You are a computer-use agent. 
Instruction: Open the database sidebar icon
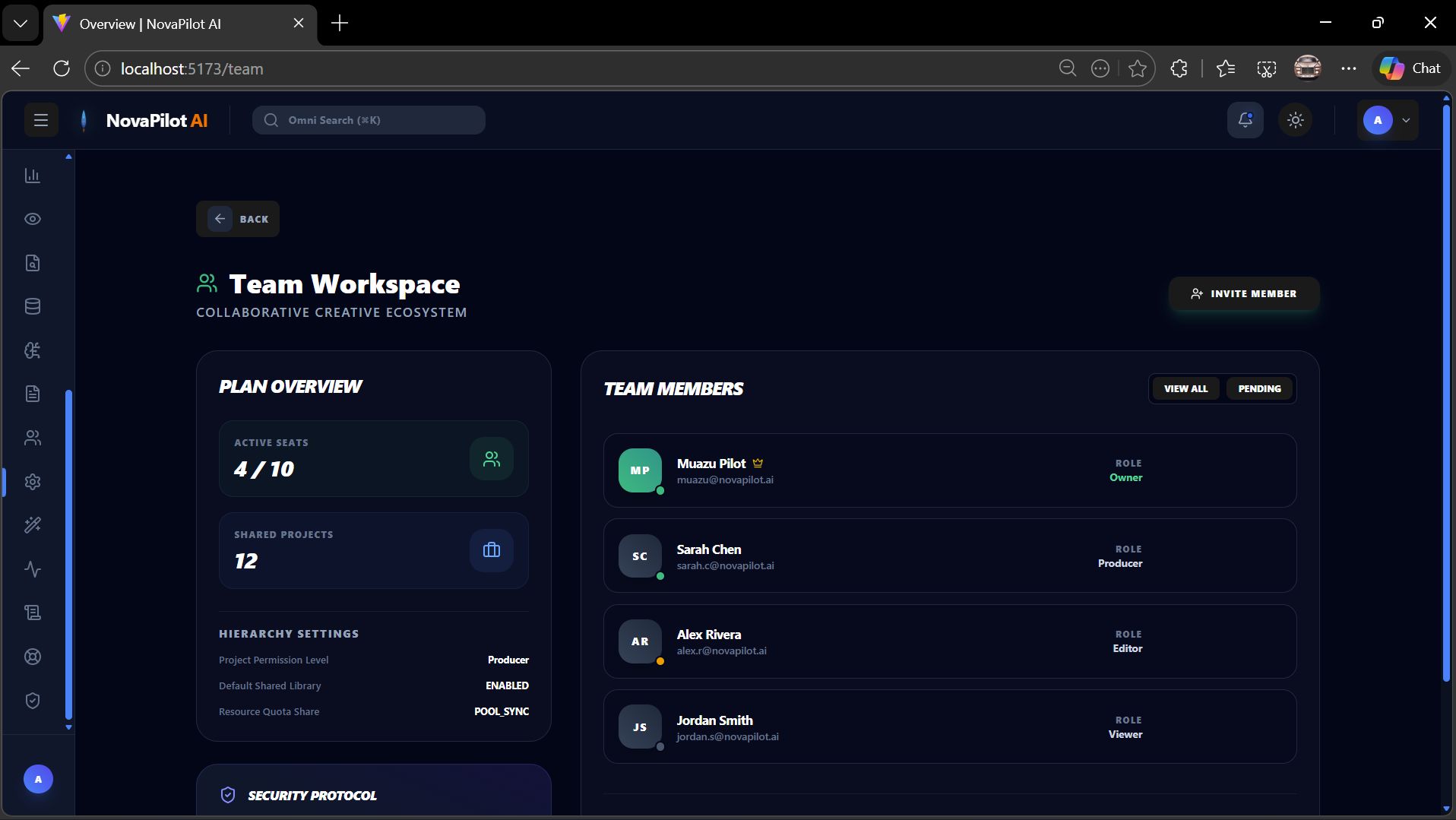tap(33, 306)
